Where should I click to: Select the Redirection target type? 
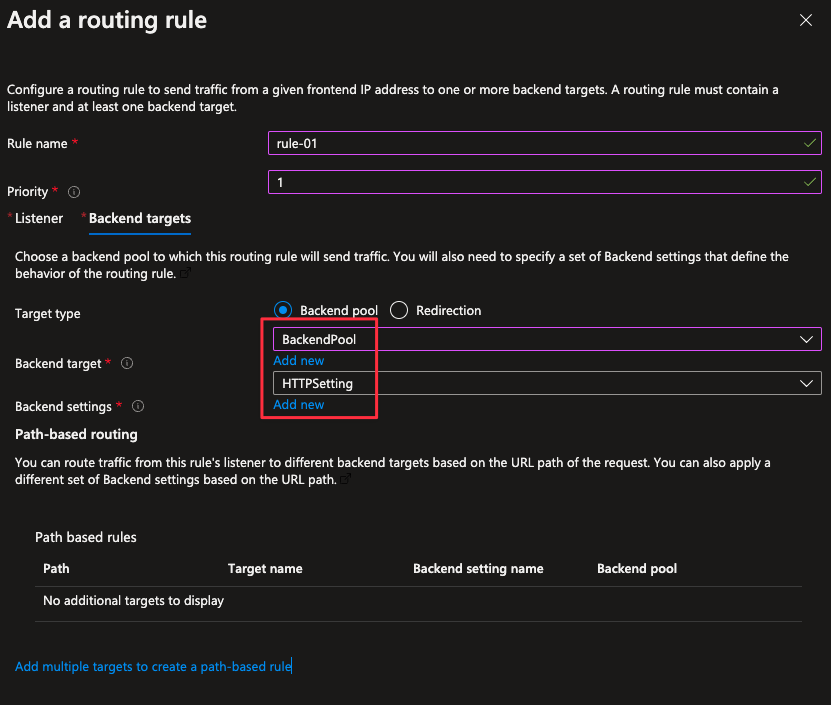point(399,311)
